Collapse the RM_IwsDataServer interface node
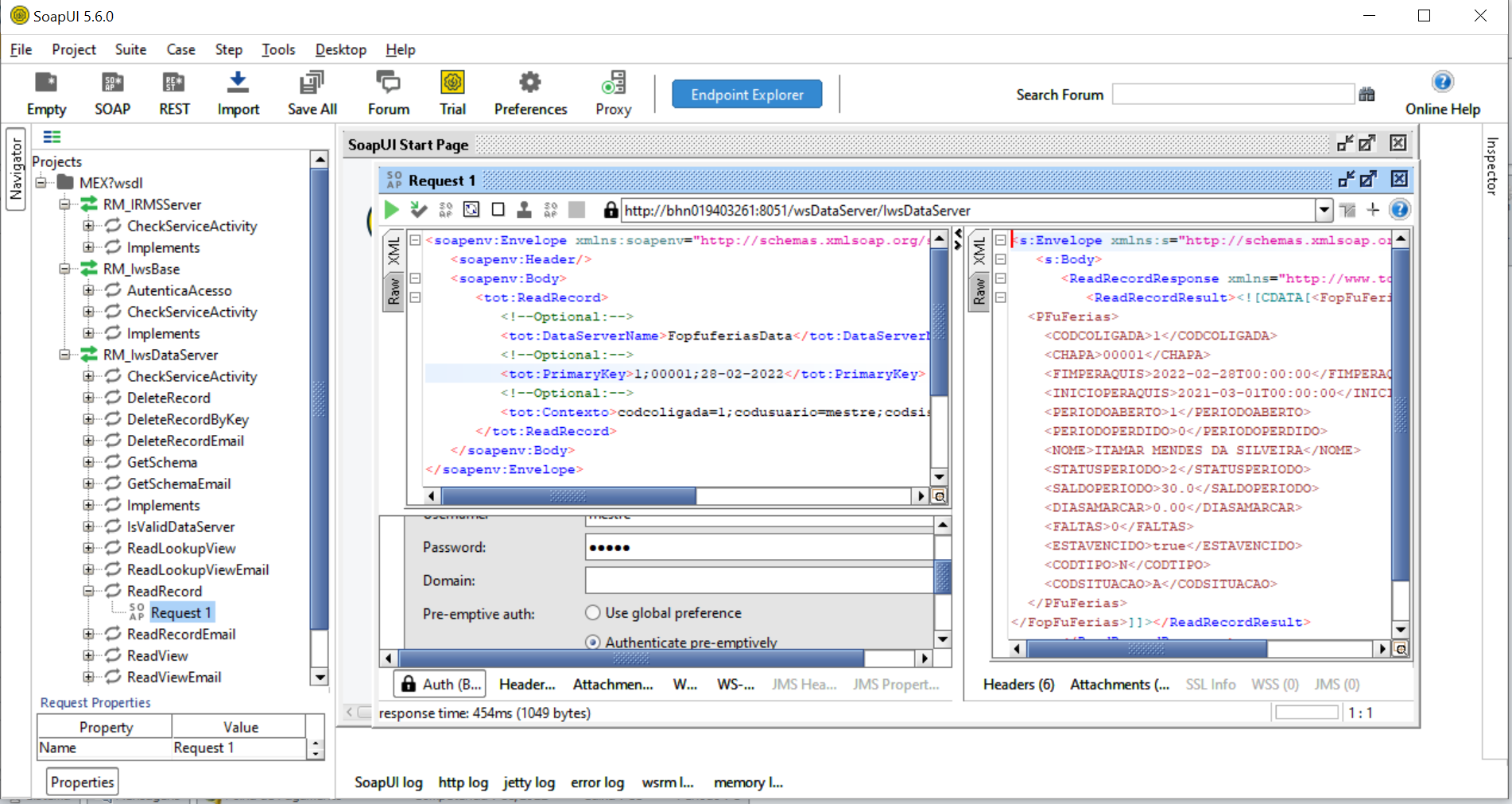The image size is (1512, 804). (64, 354)
